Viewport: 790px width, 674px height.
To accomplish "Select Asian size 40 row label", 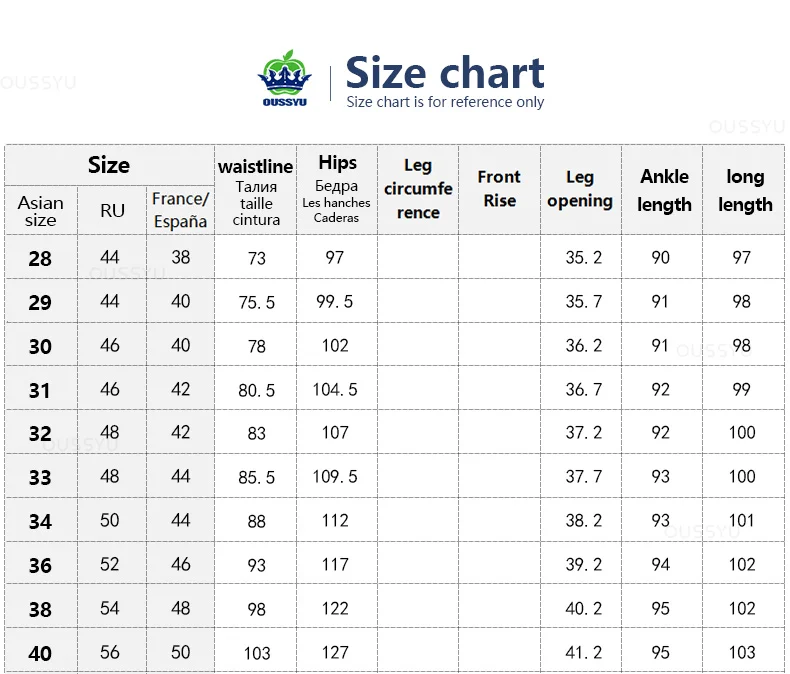I will pyautogui.click(x=40, y=653).
